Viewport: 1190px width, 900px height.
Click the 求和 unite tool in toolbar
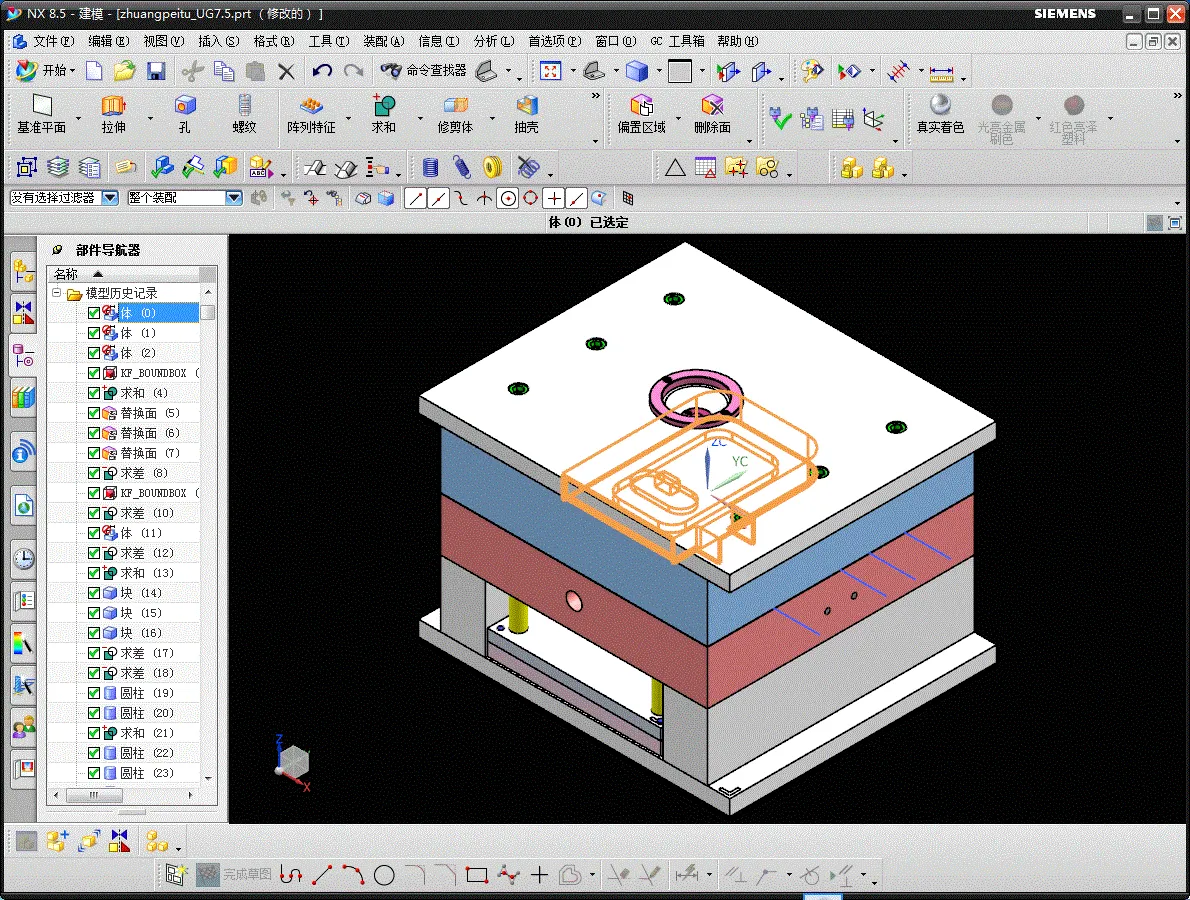(x=383, y=114)
